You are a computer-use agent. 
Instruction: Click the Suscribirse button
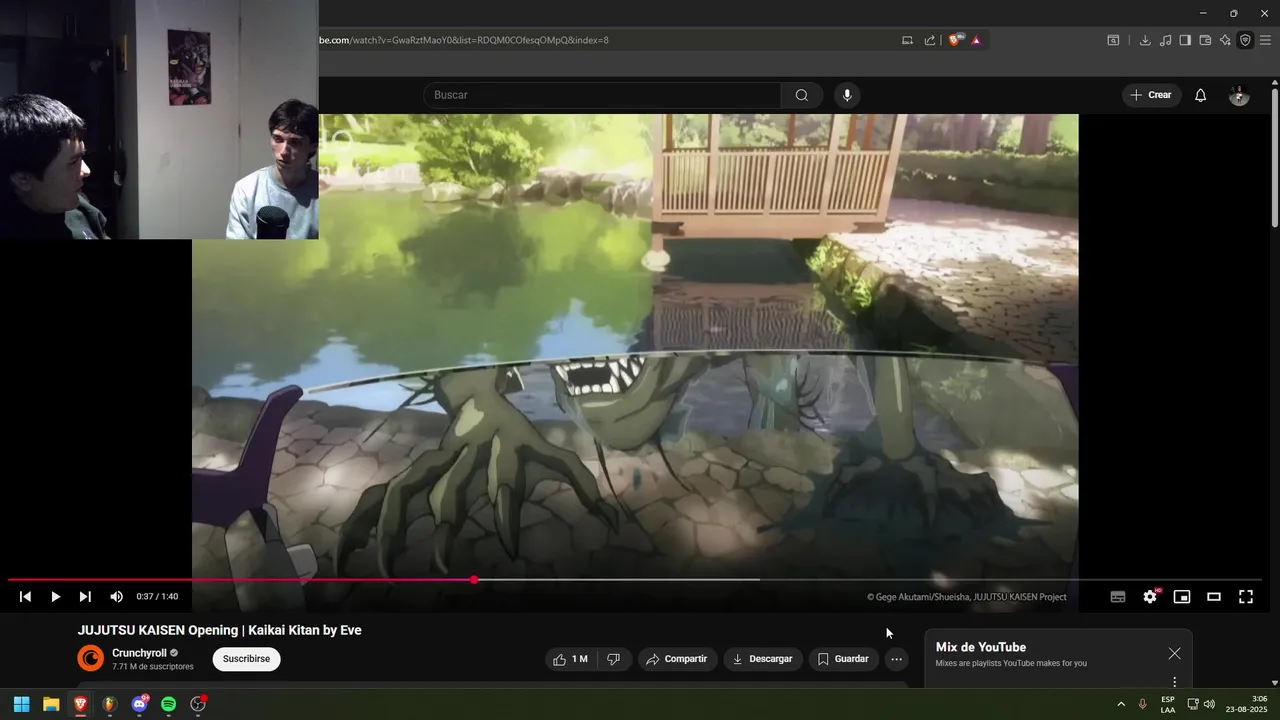[x=246, y=659]
